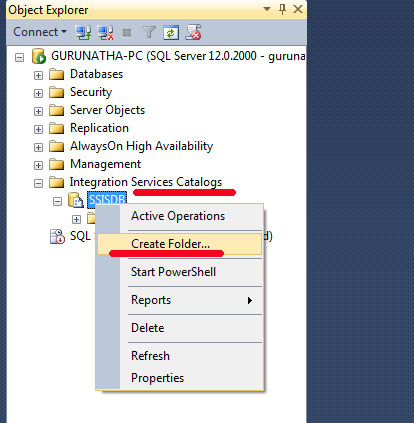
Task: Select the Management tree item
Action: 105,164
